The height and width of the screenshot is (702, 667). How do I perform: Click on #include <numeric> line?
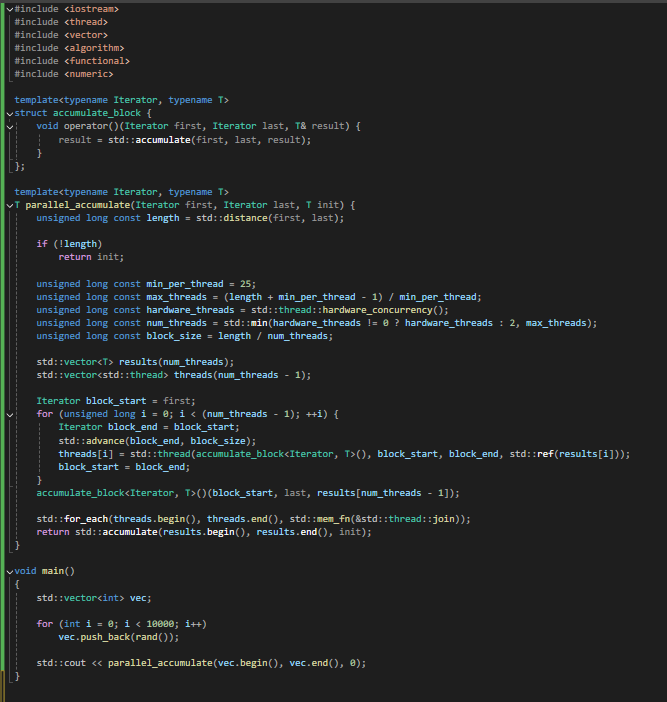(x=64, y=74)
